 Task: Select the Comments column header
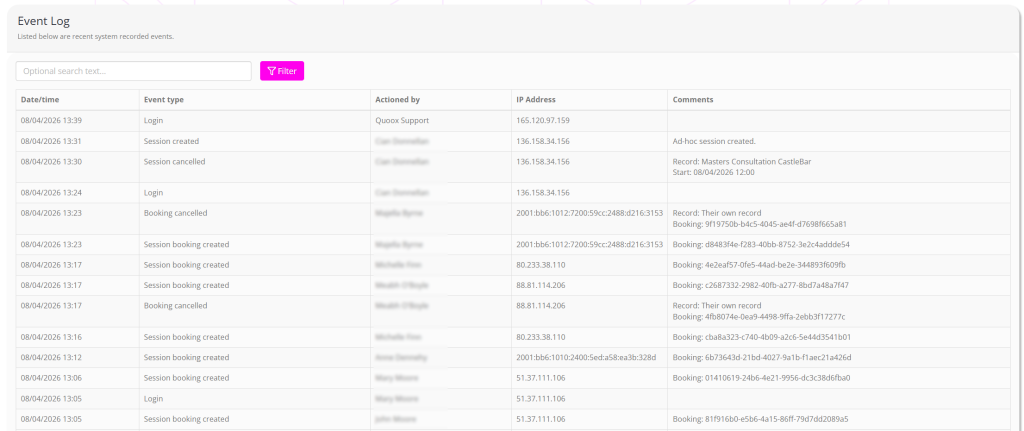coord(693,100)
